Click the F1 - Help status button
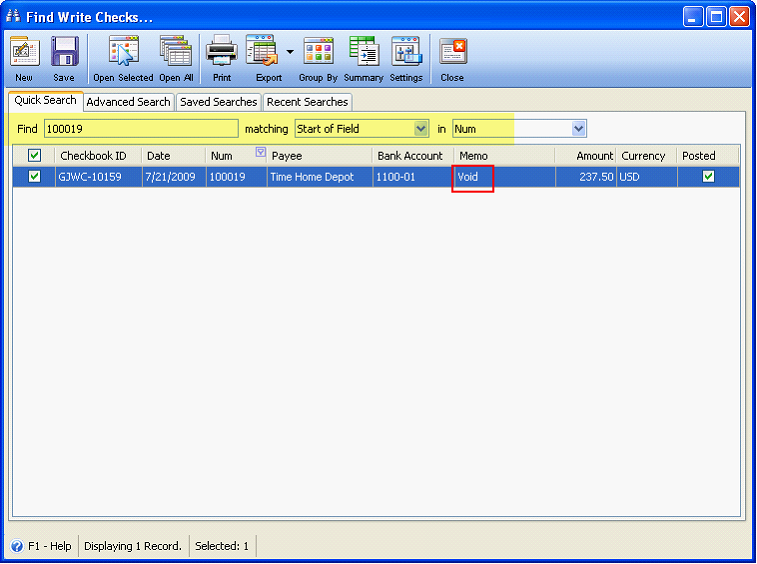Image resolution: width=757 pixels, height=564 pixels. [x=41, y=546]
